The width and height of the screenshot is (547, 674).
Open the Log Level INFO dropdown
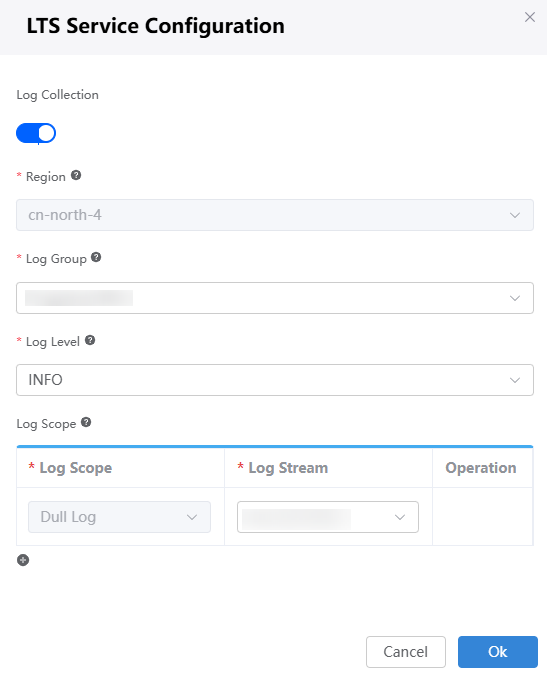(275, 380)
